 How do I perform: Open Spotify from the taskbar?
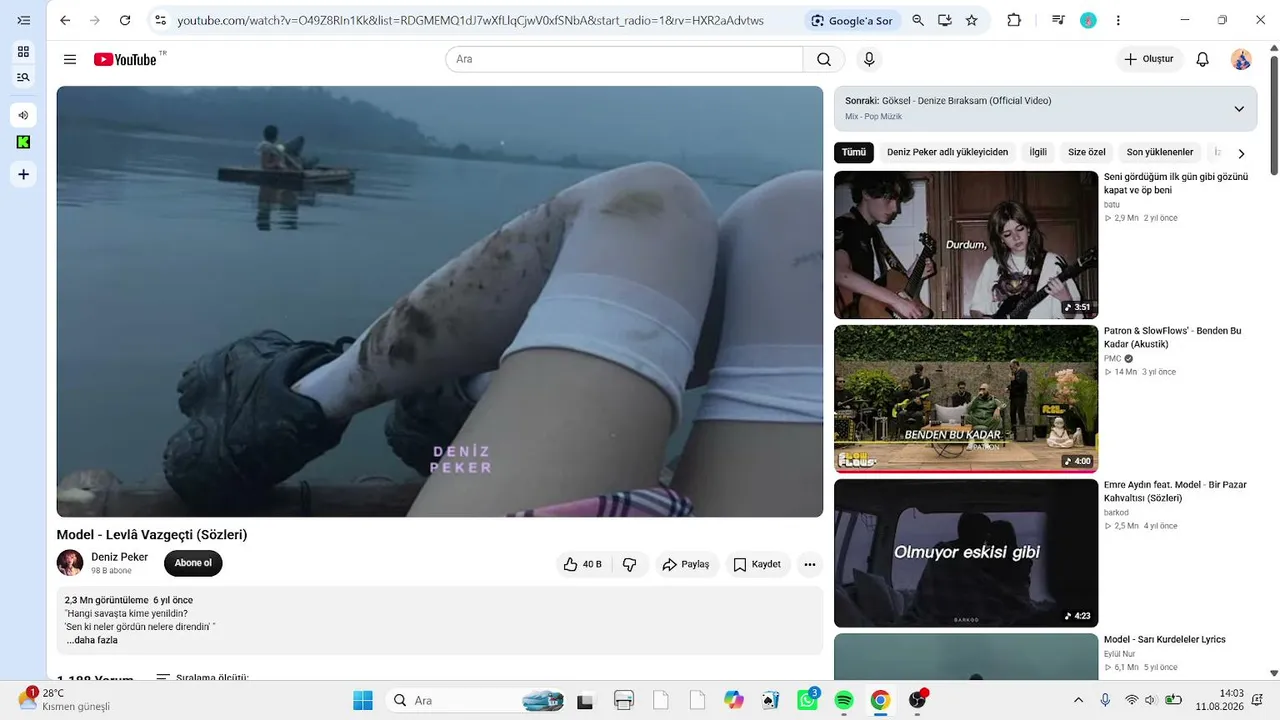pos(843,700)
